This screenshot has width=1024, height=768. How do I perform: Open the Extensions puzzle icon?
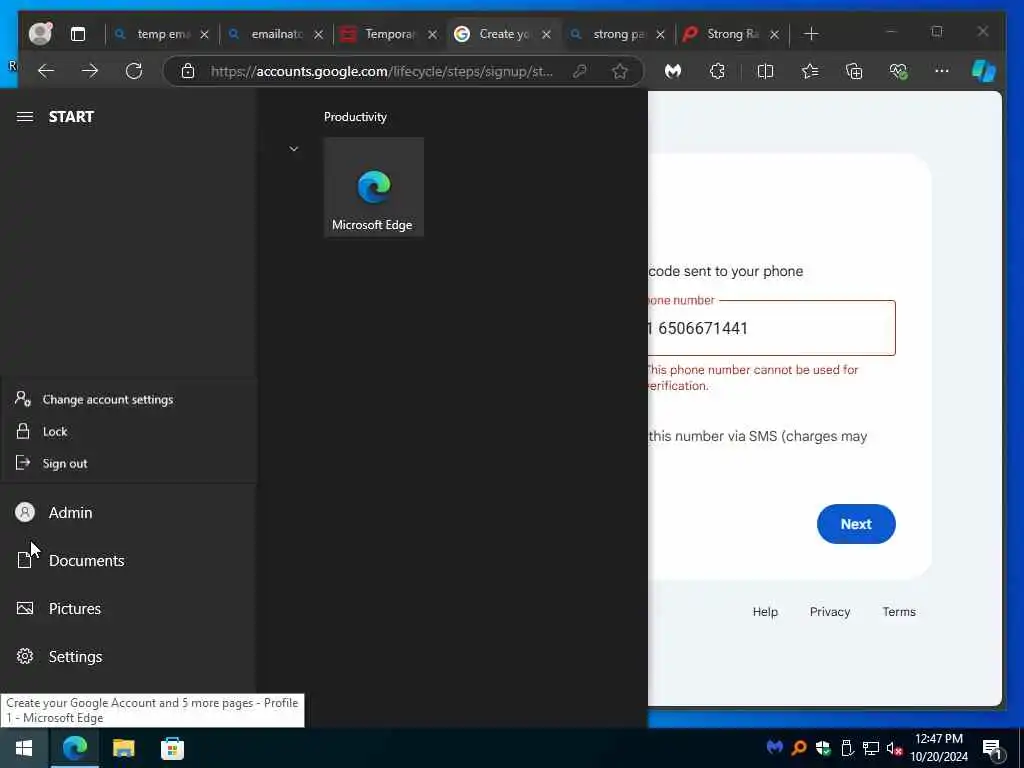click(x=717, y=71)
